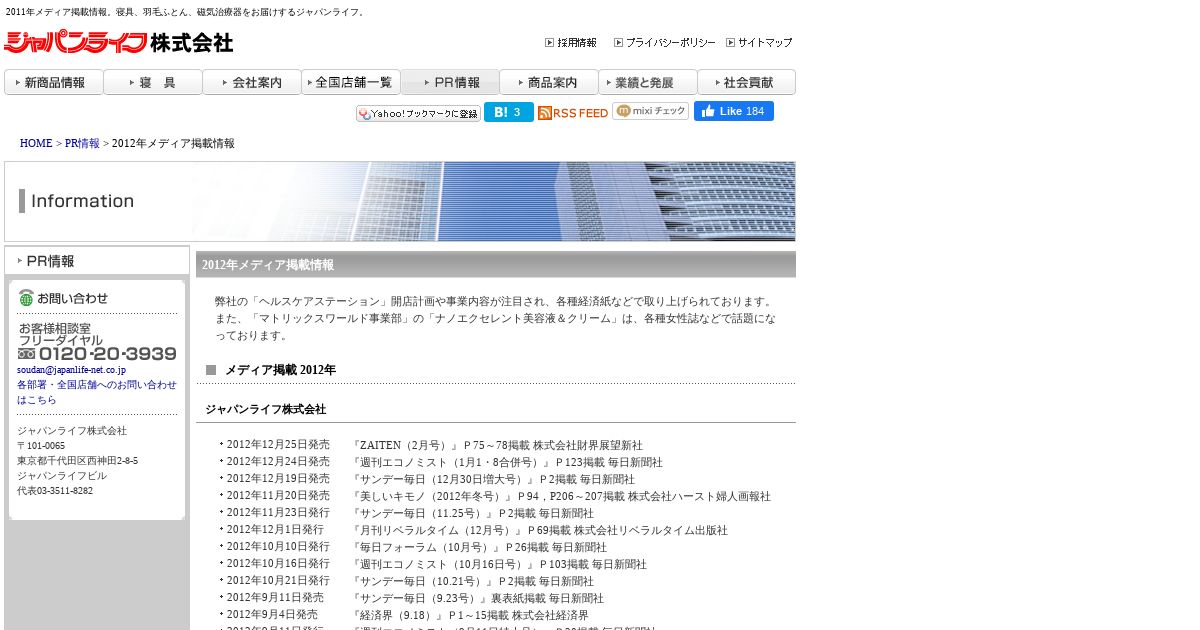This screenshot has width=1200, height=630.
Task: Select the PR情報 menu tab
Action: tap(449, 82)
